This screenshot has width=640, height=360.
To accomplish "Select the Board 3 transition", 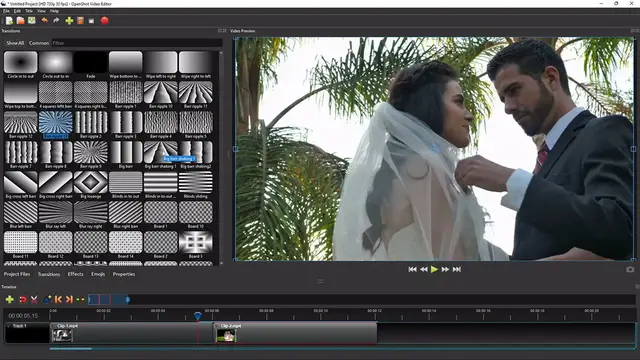I will click(196, 245).
